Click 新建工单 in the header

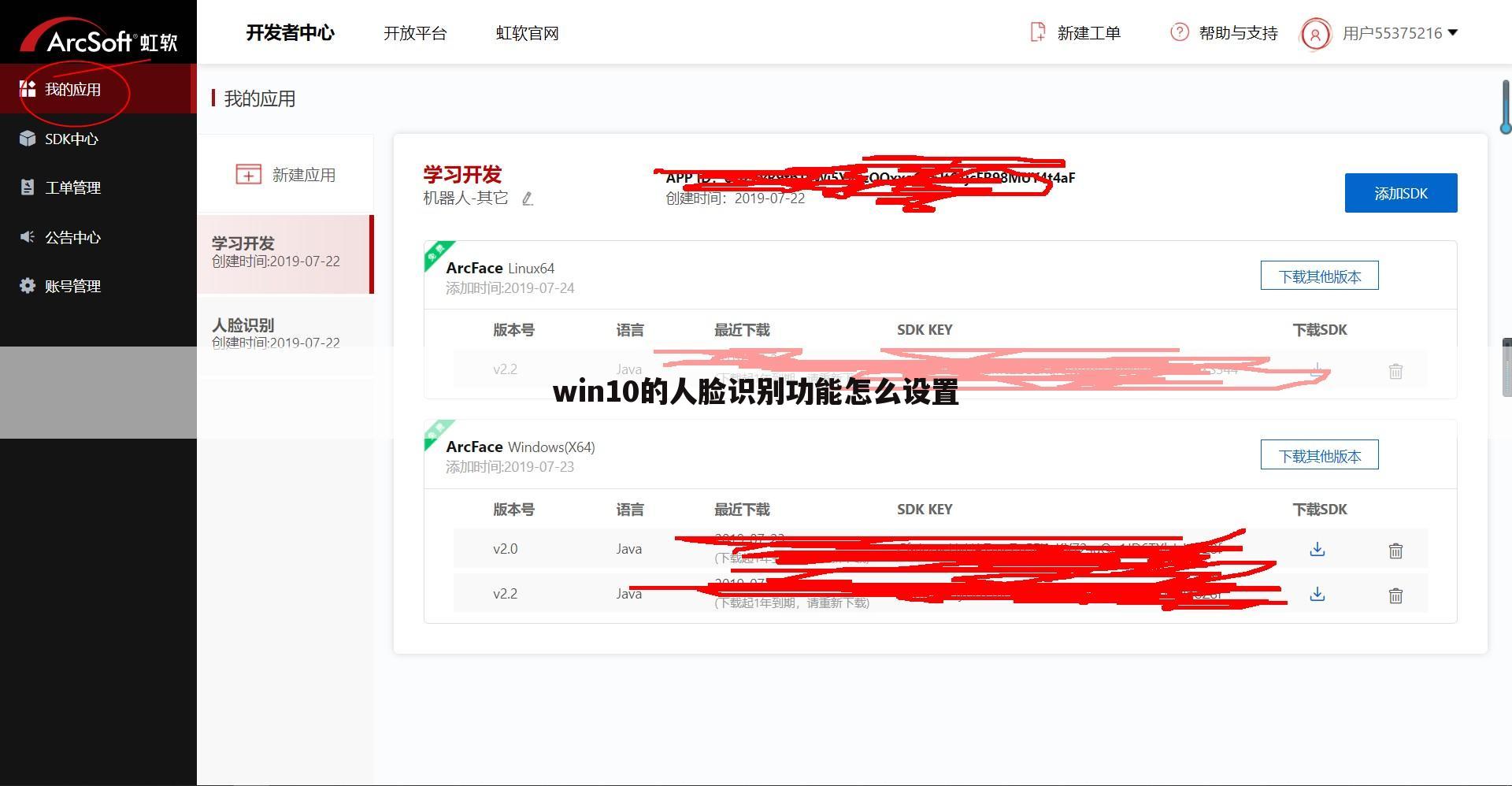[x=1089, y=33]
